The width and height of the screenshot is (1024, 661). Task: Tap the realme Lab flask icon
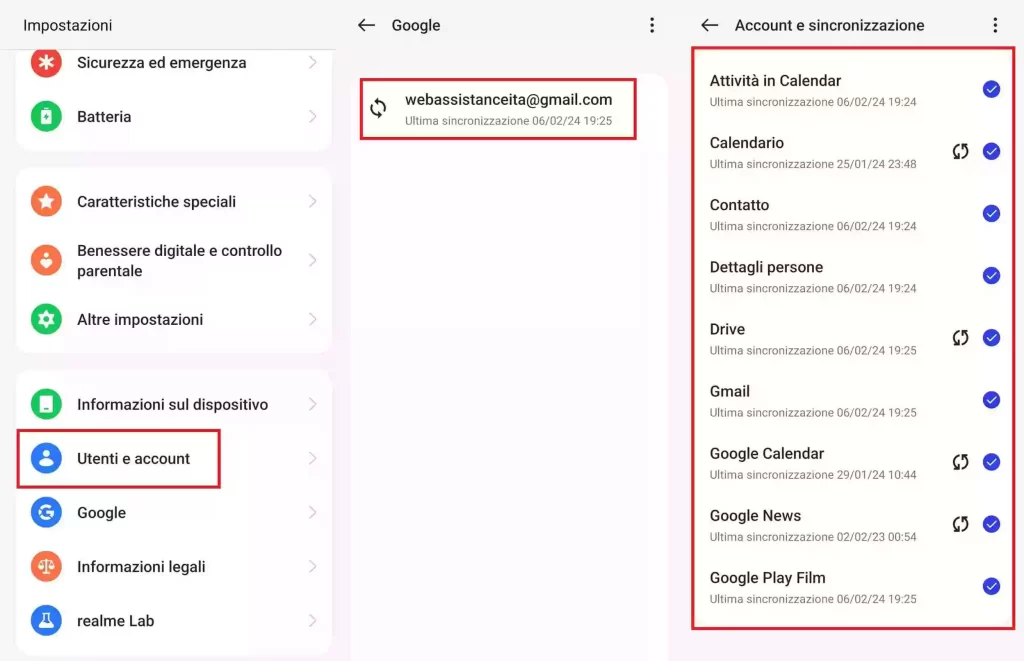pyautogui.click(x=46, y=621)
